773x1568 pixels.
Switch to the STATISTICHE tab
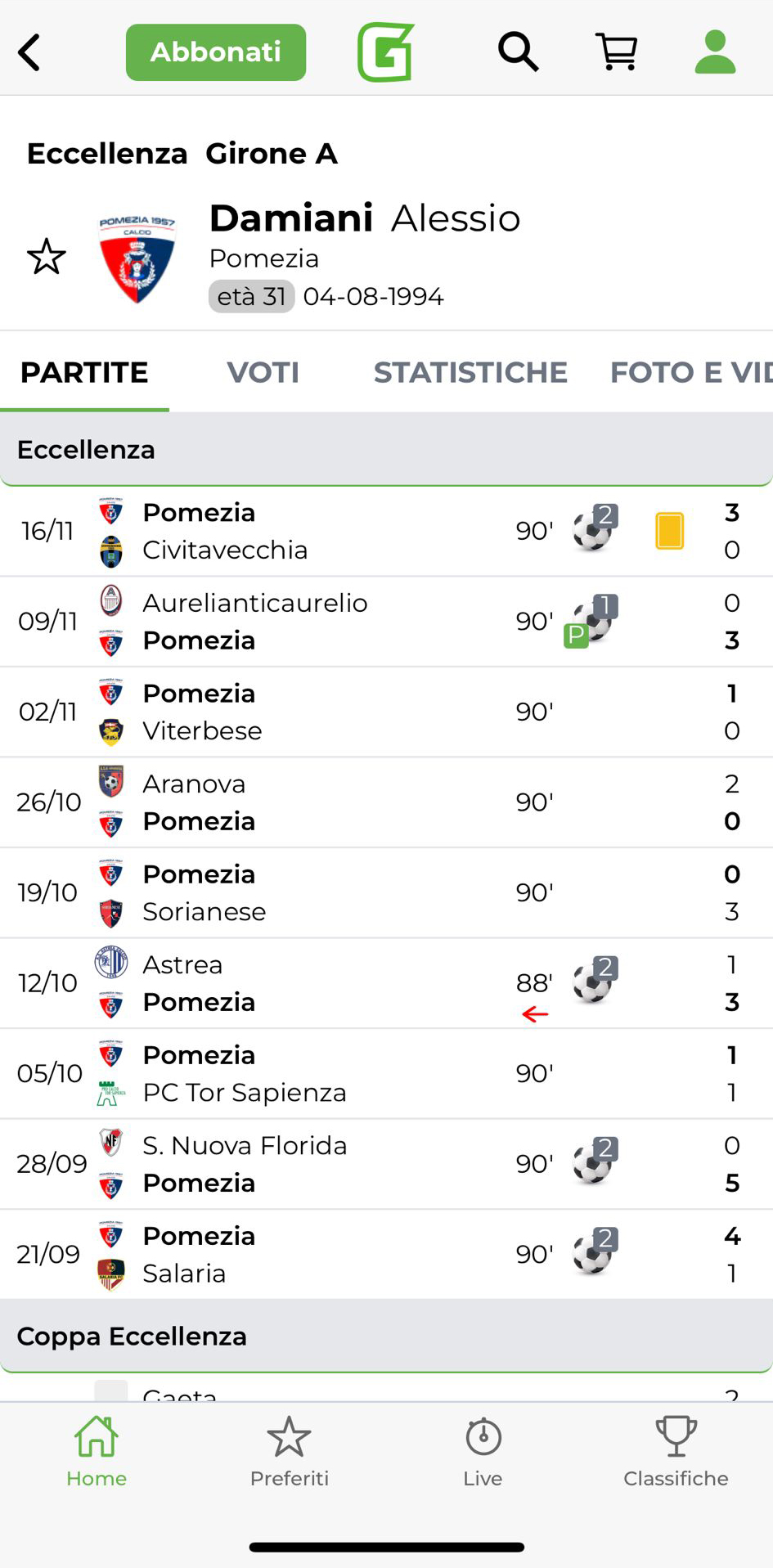(470, 372)
